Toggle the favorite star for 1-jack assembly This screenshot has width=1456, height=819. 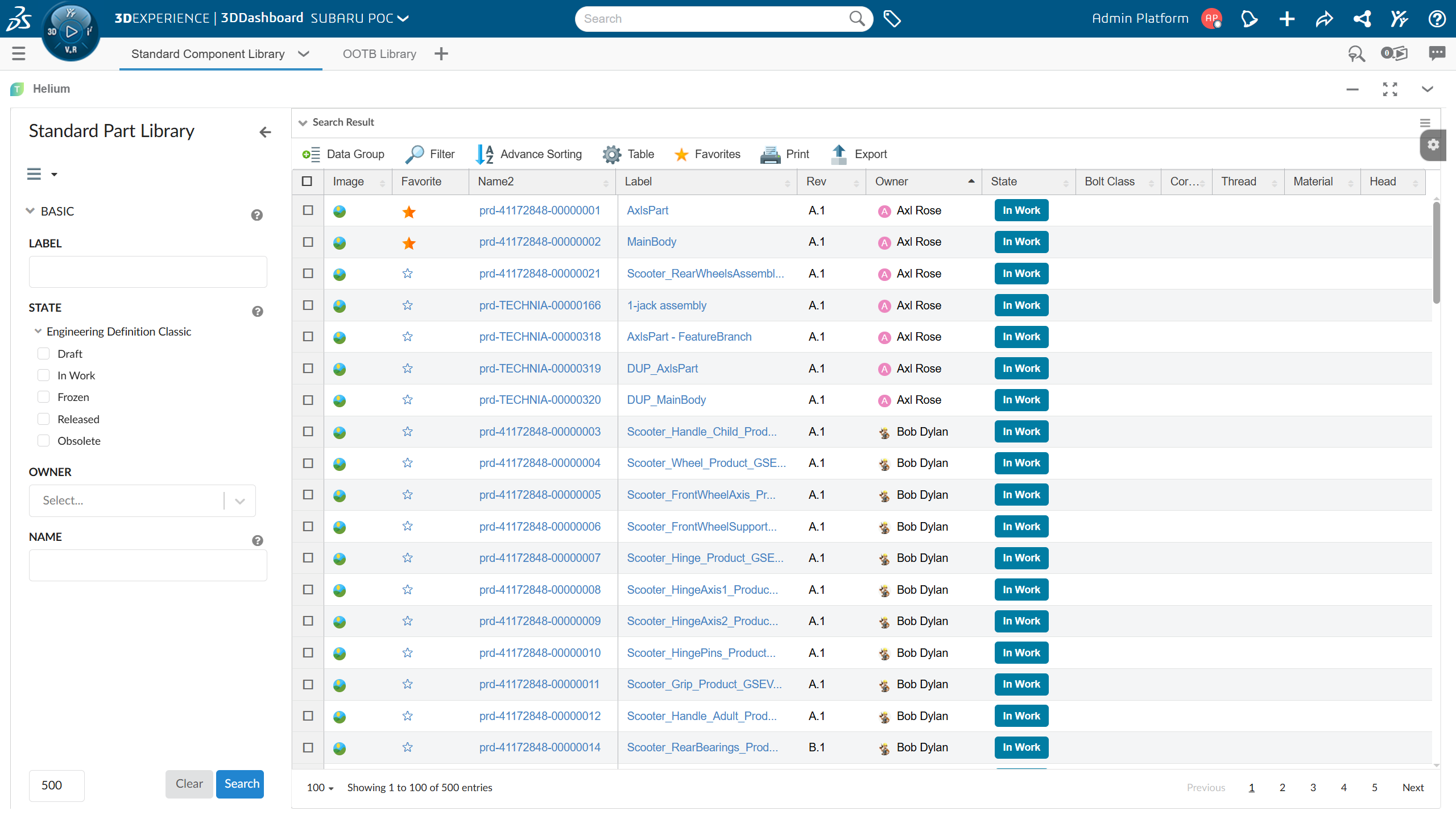coord(407,305)
